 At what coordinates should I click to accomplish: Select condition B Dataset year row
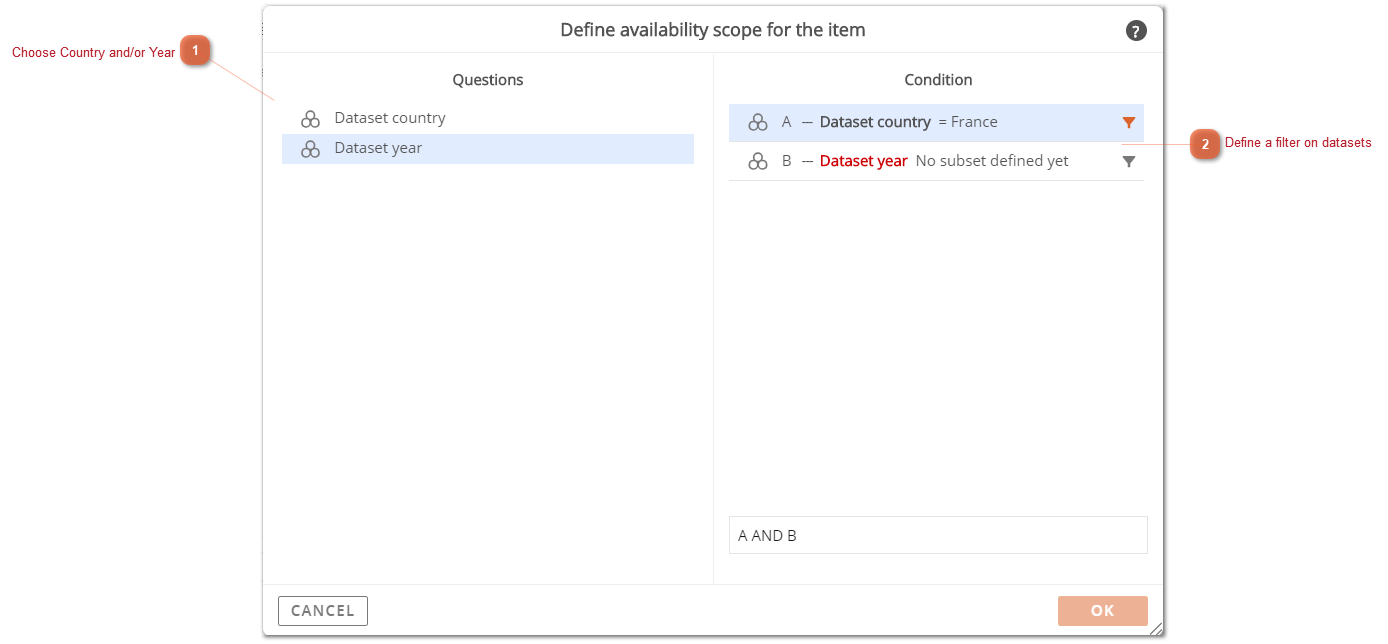[936, 161]
